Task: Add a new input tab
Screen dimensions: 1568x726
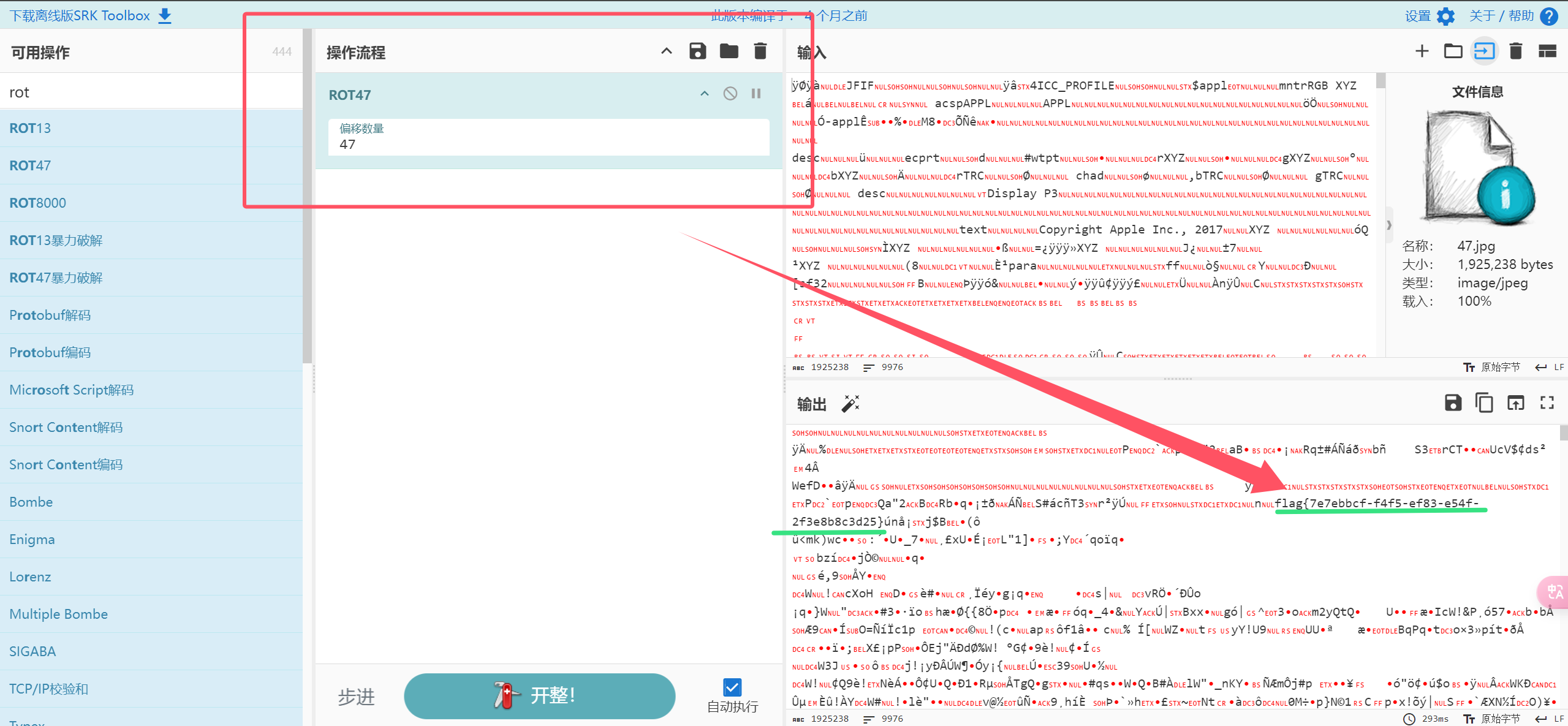Action: (x=1422, y=51)
